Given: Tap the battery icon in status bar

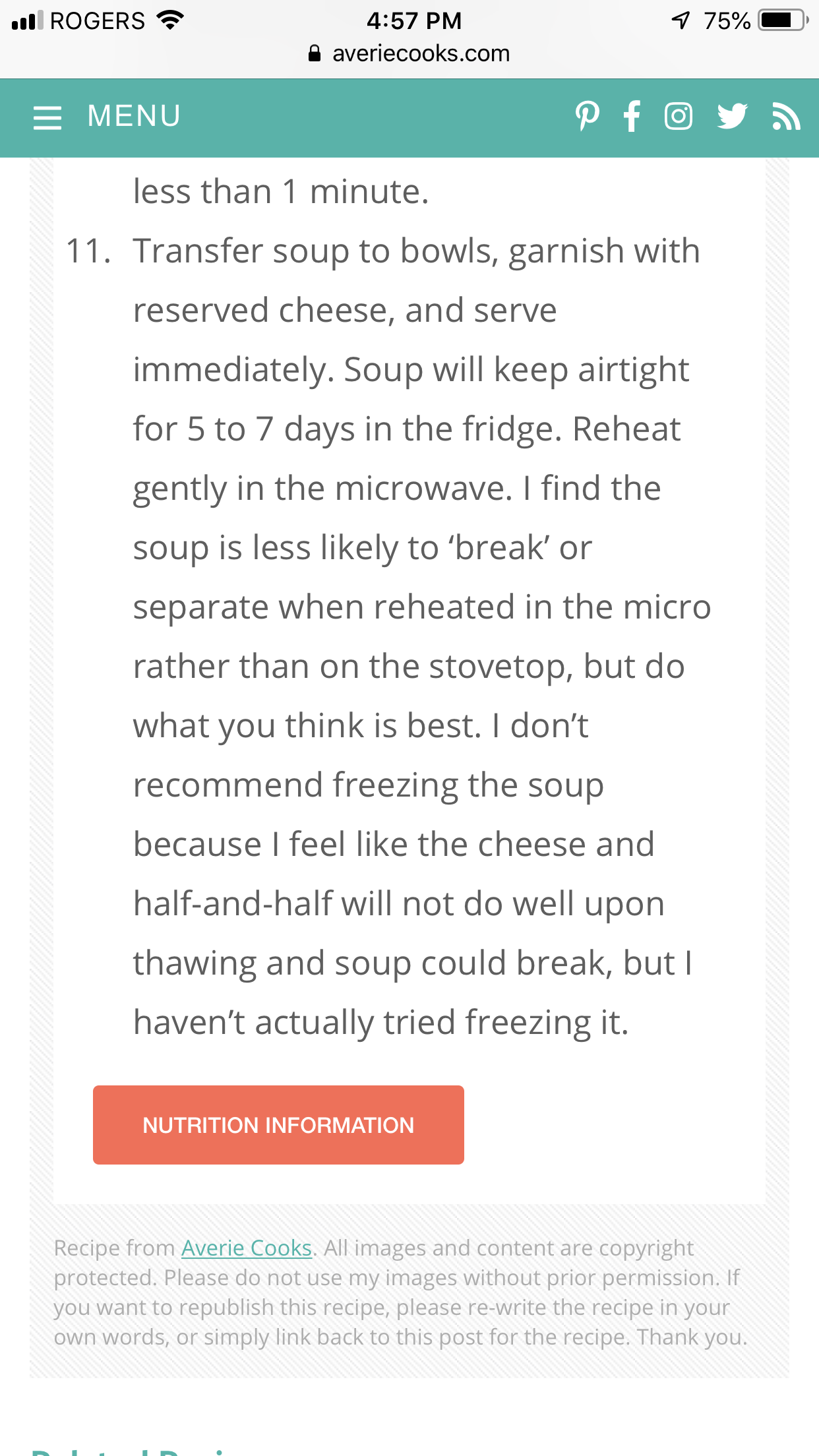Looking at the screenshot, I should (x=783, y=20).
